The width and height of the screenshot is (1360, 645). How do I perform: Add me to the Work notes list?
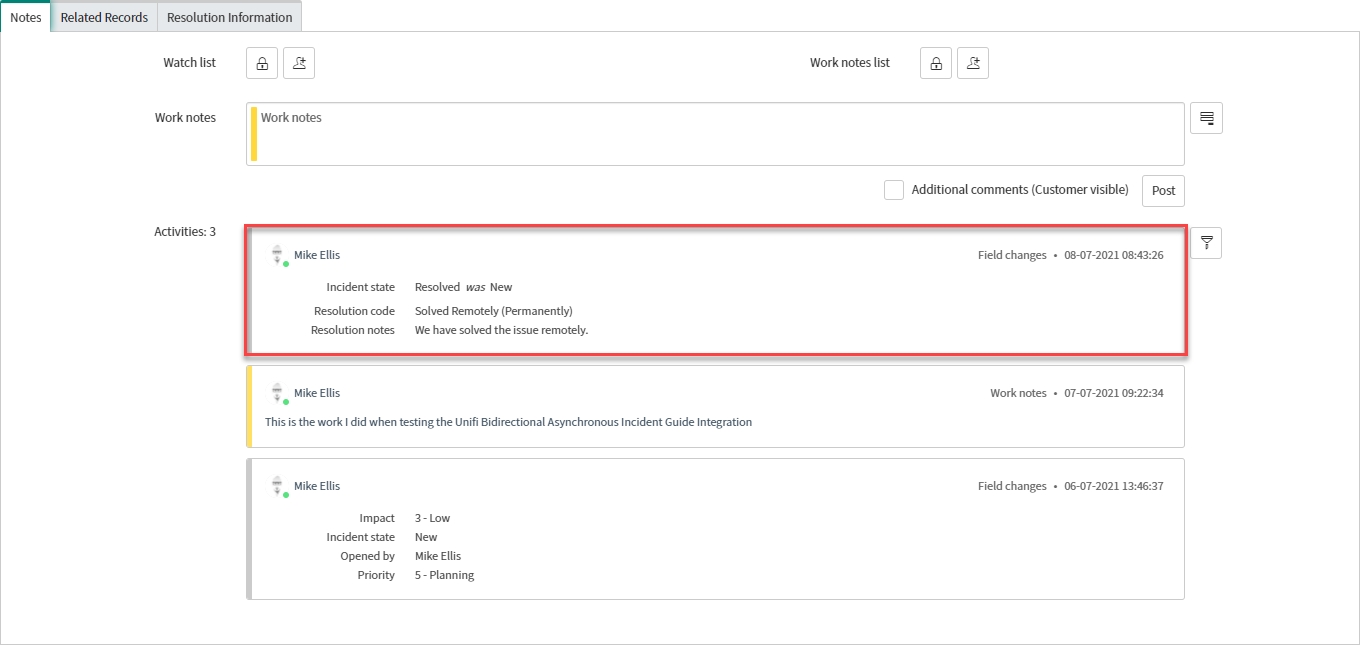973,63
